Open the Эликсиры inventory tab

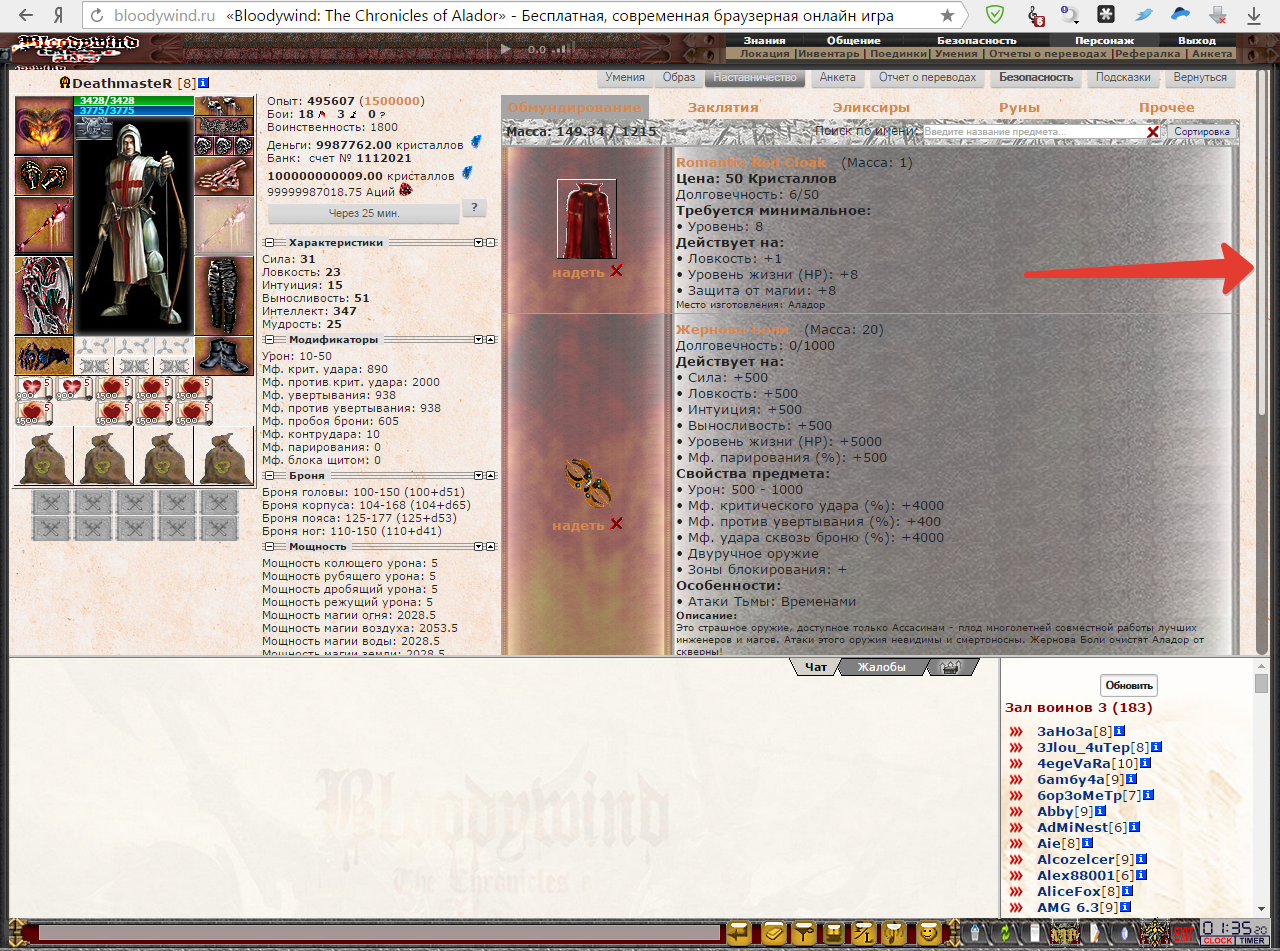[871, 107]
